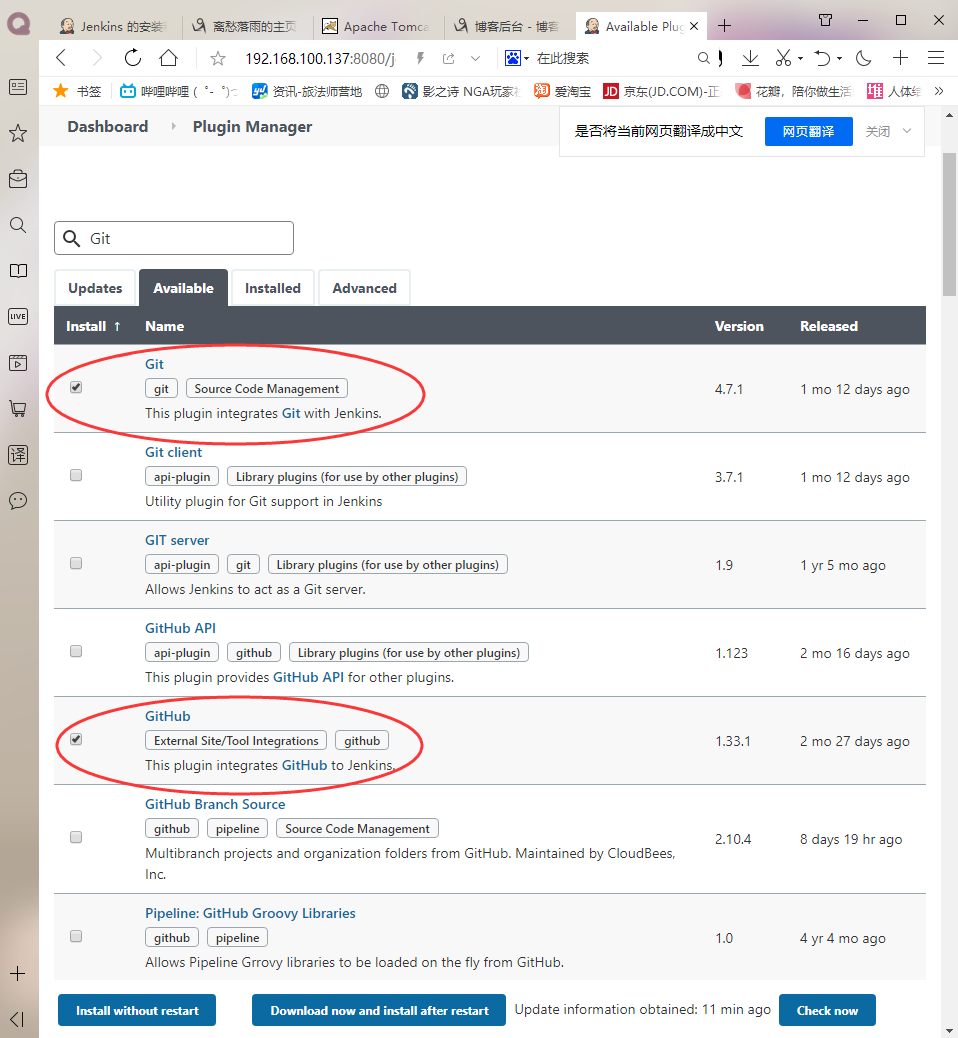The width and height of the screenshot is (958, 1038).
Task: Open the downloads icon
Action: pos(750,58)
